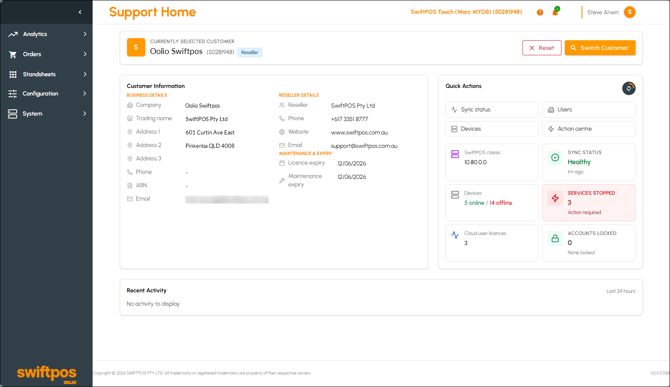Image resolution: width=670 pixels, height=387 pixels.
Task: Click the Sync Status green check icon
Action: pyautogui.click(x=555, y=158)
